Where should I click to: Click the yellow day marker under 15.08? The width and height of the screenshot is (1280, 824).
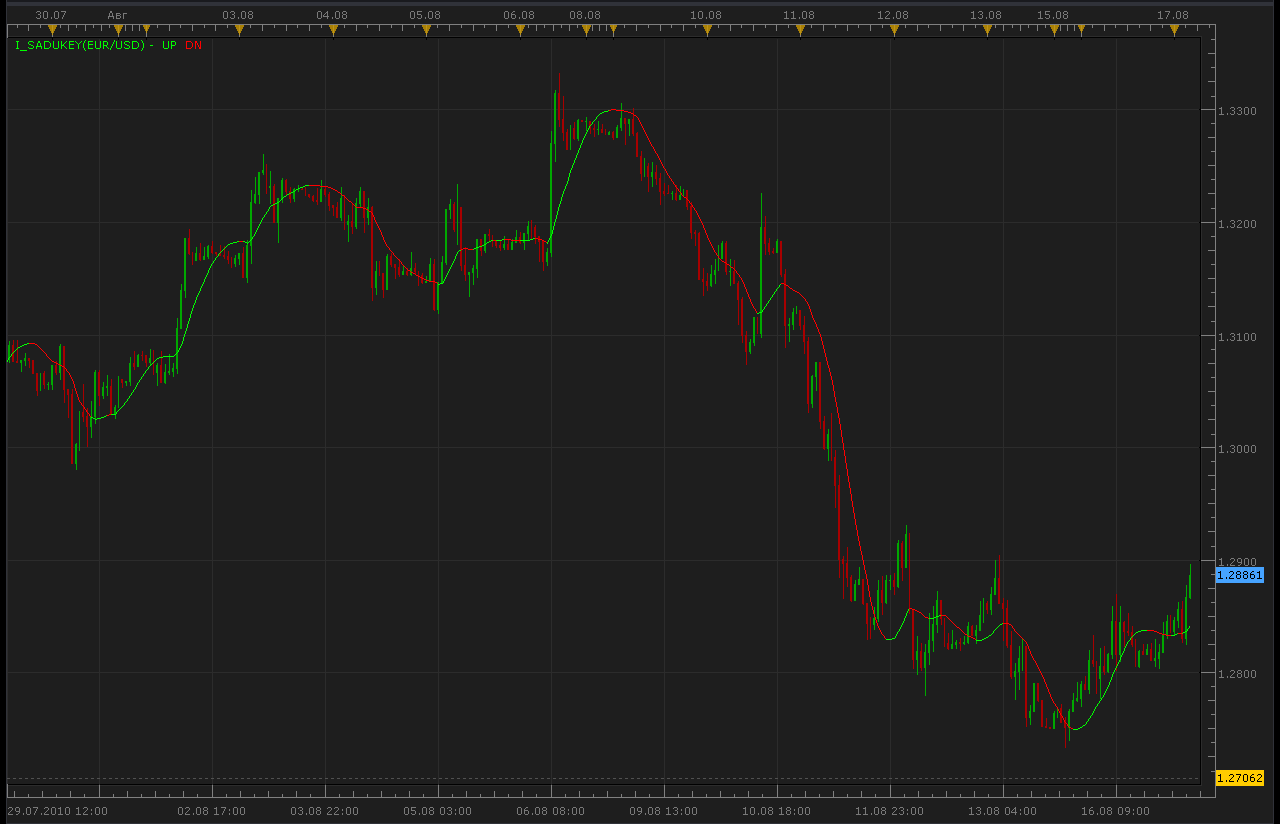coord(1053,31)
